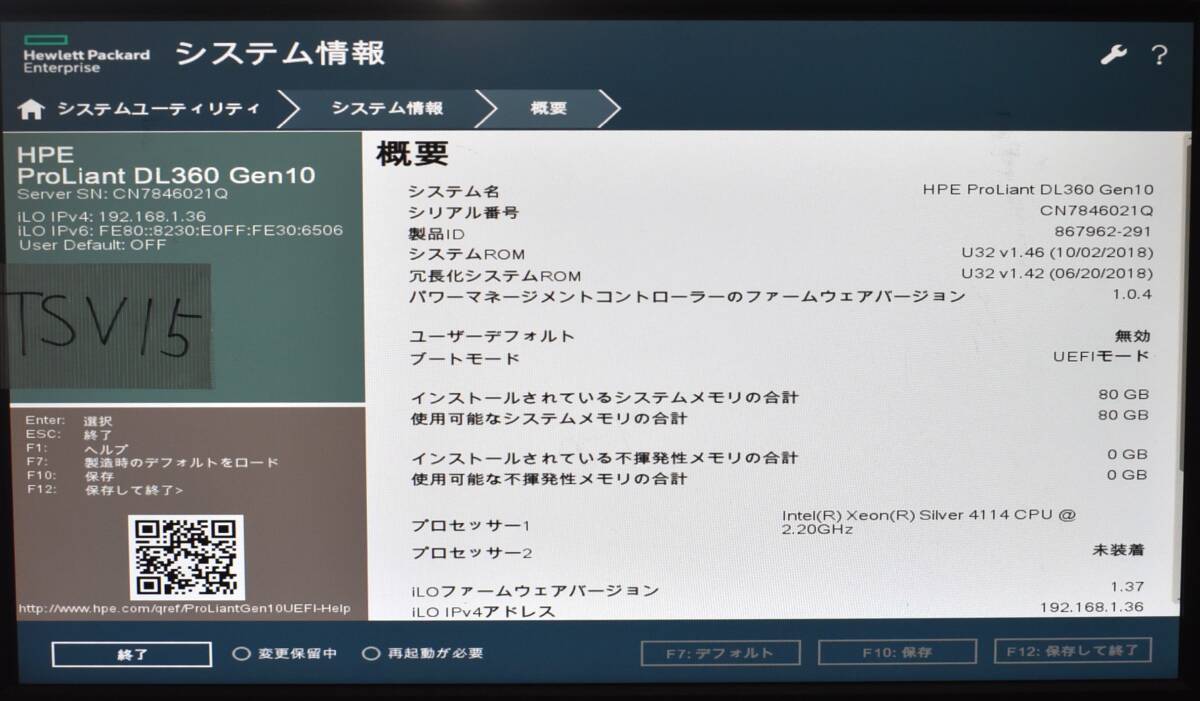The height and width of the screenshot is (701, 1200).
Task: Click the serial number value CN7846021Q in 概要
Action: (1096, 211)
